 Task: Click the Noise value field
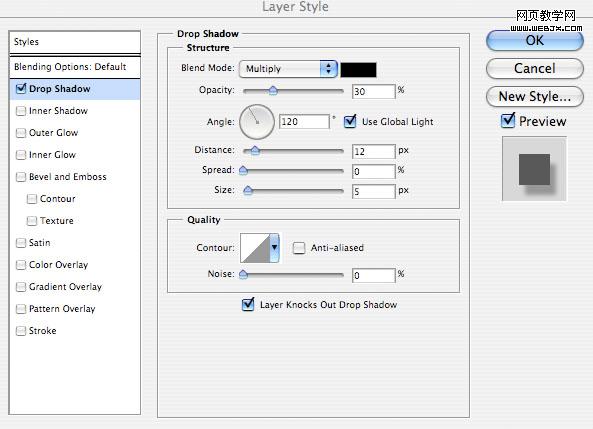coord(373,275)
